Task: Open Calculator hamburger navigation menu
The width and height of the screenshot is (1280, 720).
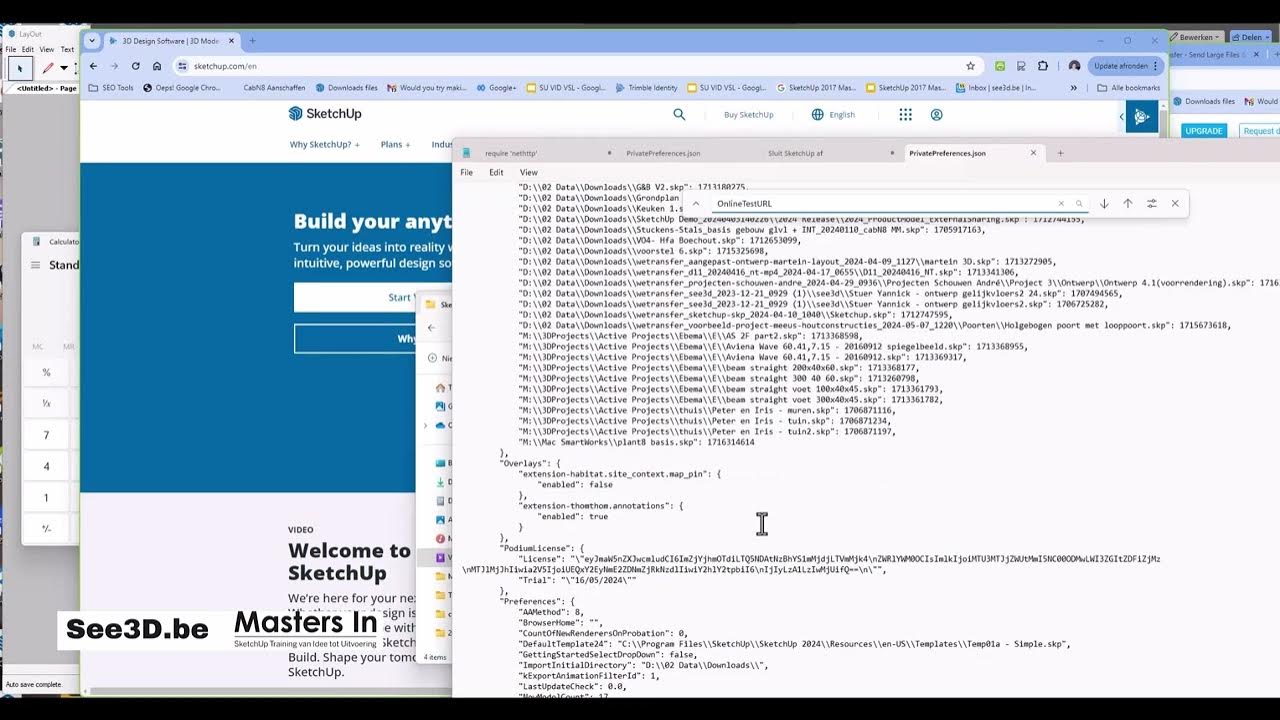Action: [35, 265]
